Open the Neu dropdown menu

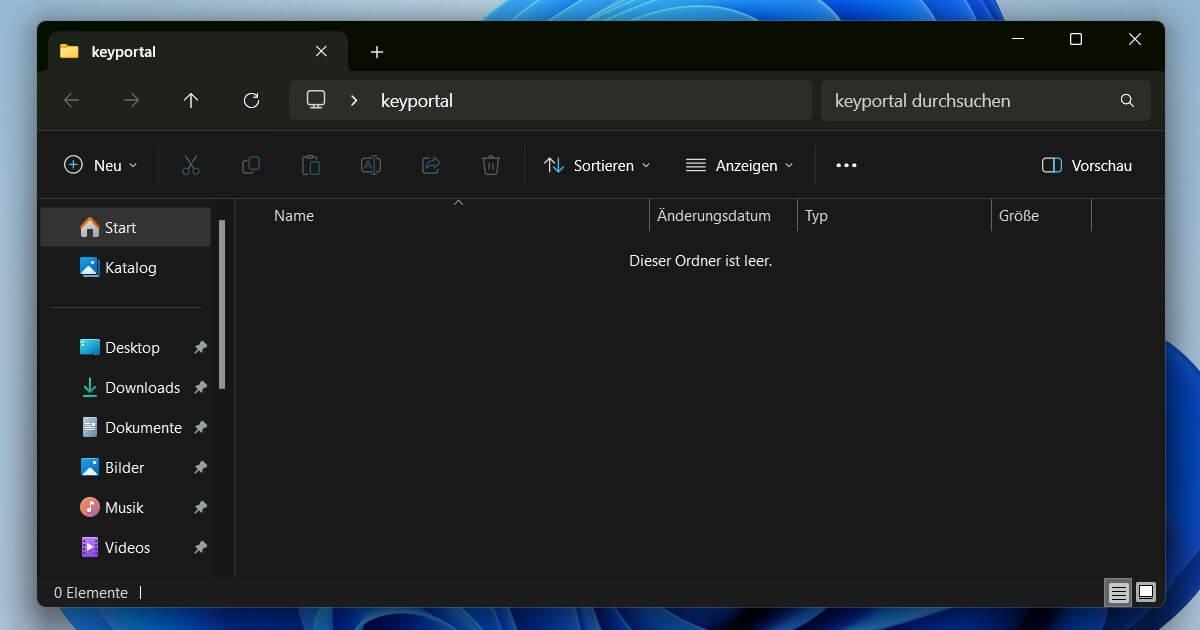(x=100, y=164)
